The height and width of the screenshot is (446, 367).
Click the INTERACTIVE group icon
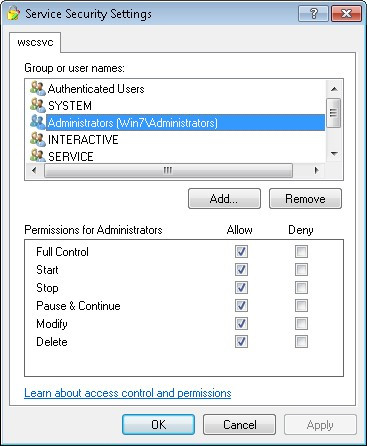[x=37, y=139]
